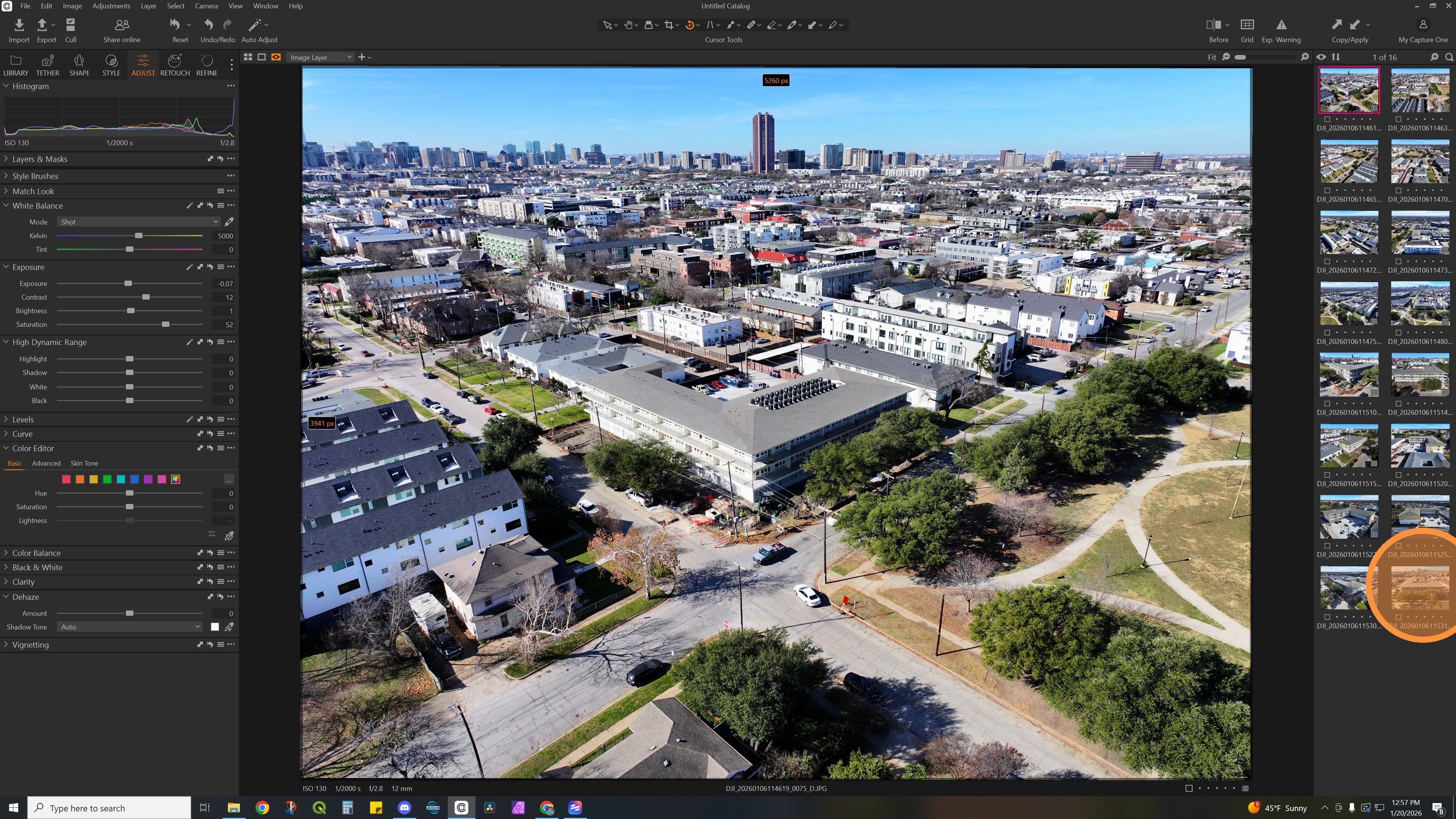Toggle the orange proofing view icon
Image resolution: width=1456 pixels, height=819 pixels.
pos(276,57)
